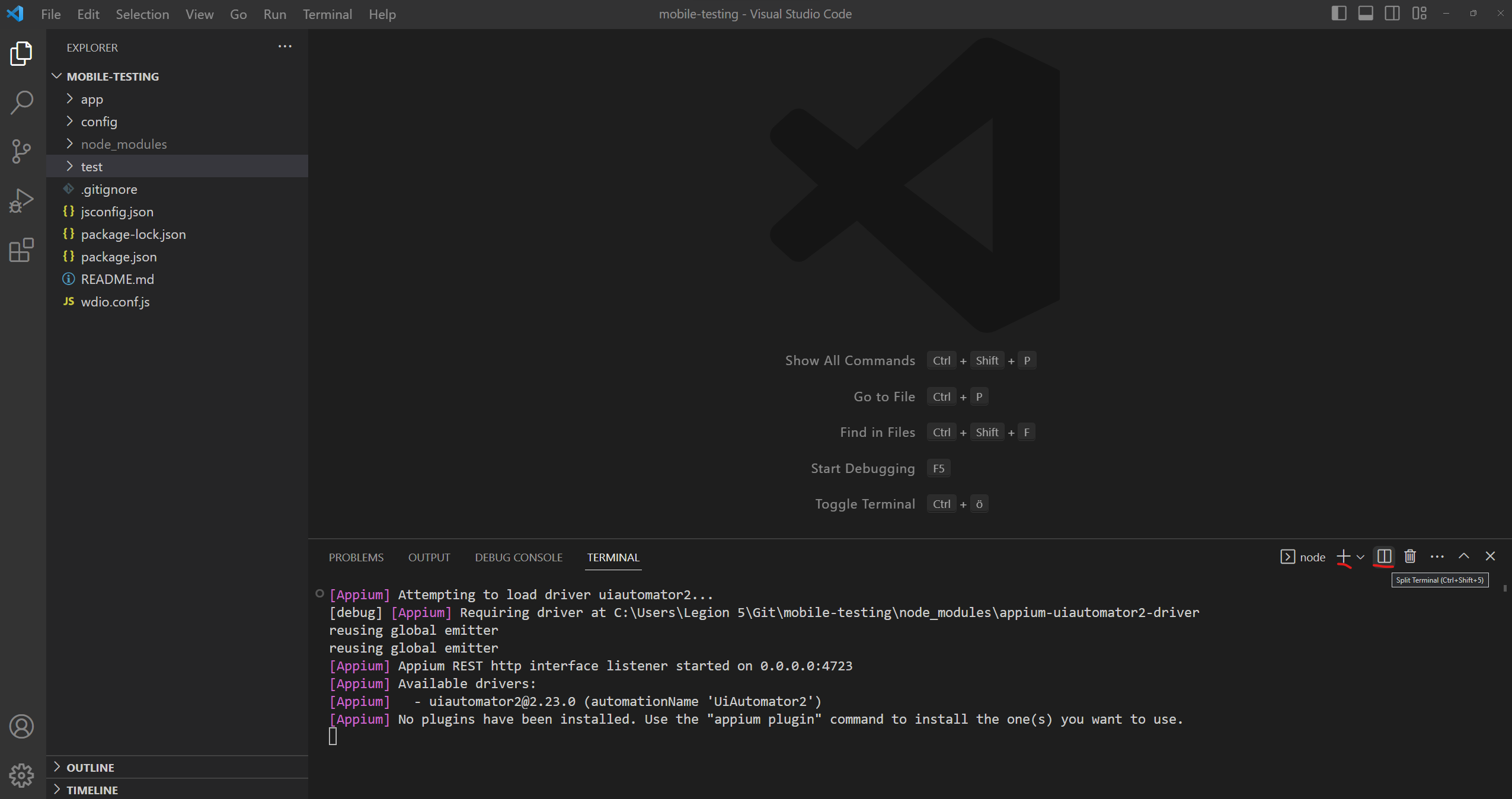The width and height of the screenshot is (1512, 799).
Task: Open the Extensions view
Action: tap(21, 250)
